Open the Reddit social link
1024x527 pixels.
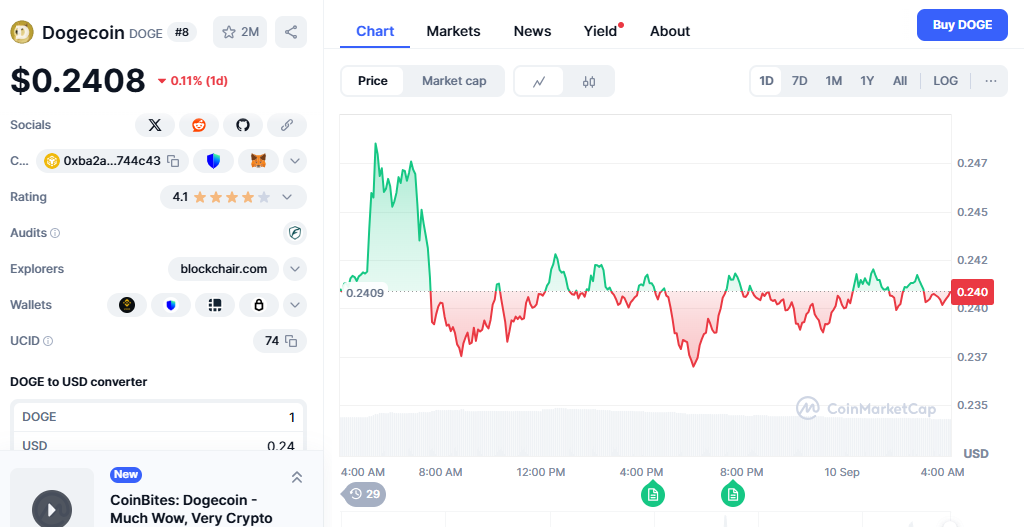coord(199,125)
